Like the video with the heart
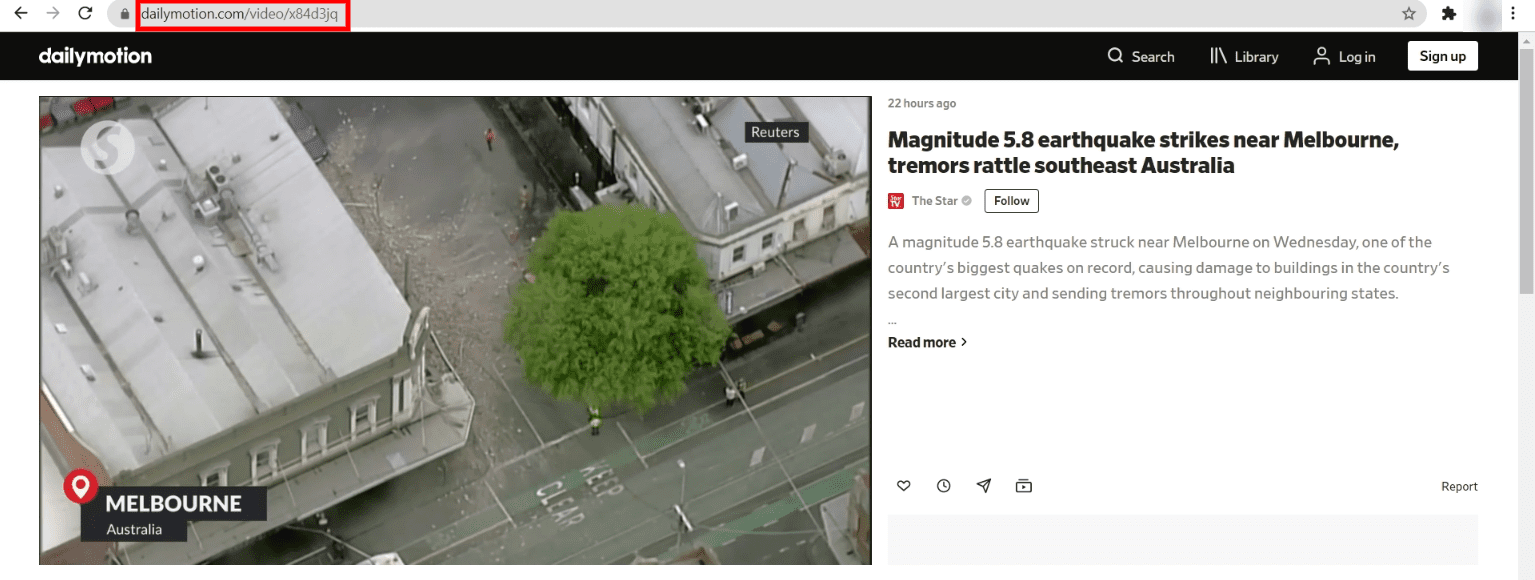 click(x=903, y=485)
